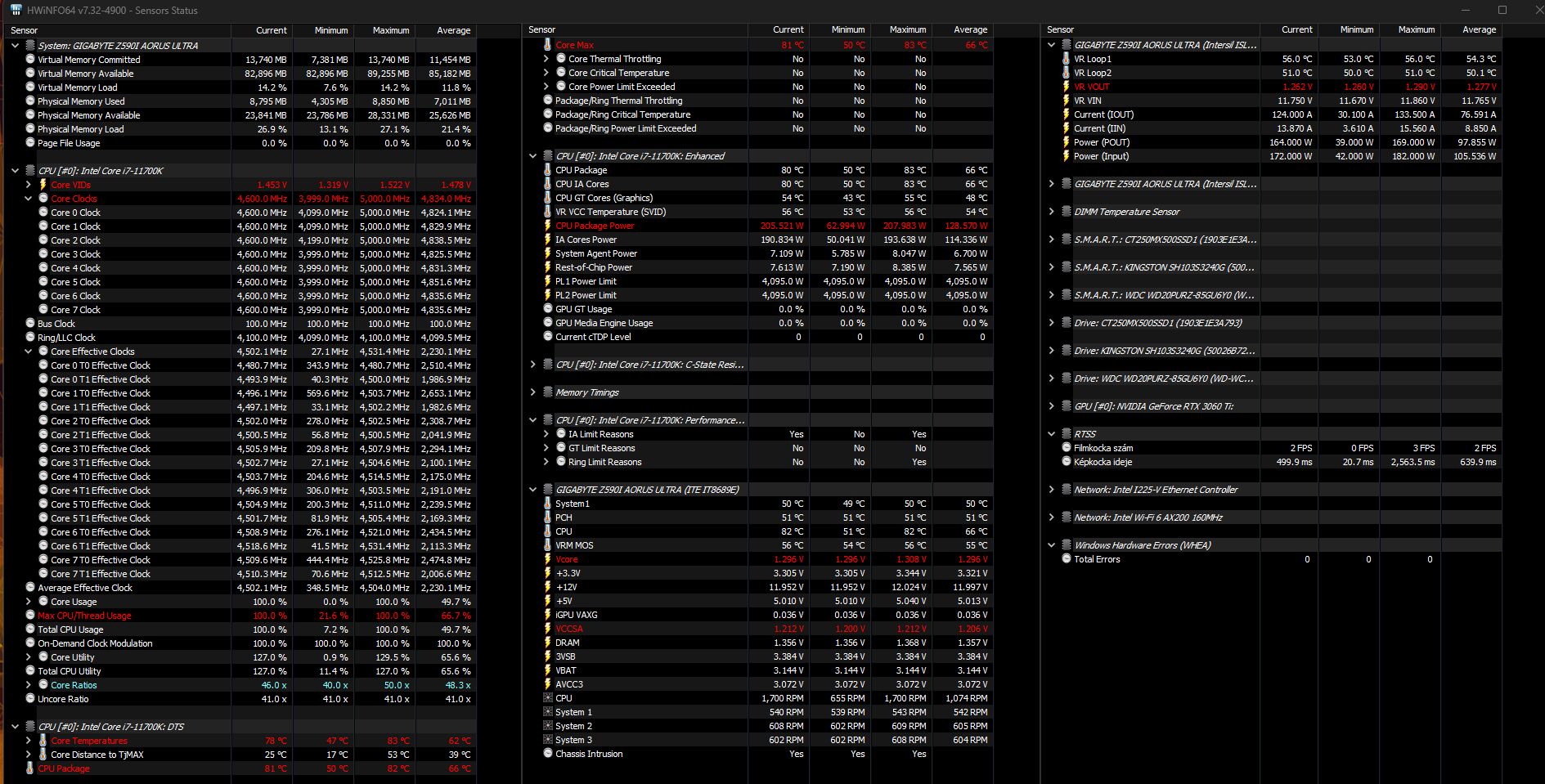Click the lightning icon beside Power (POUT)
This screenshot has width=1545, height=784.
pos(1066,142)
